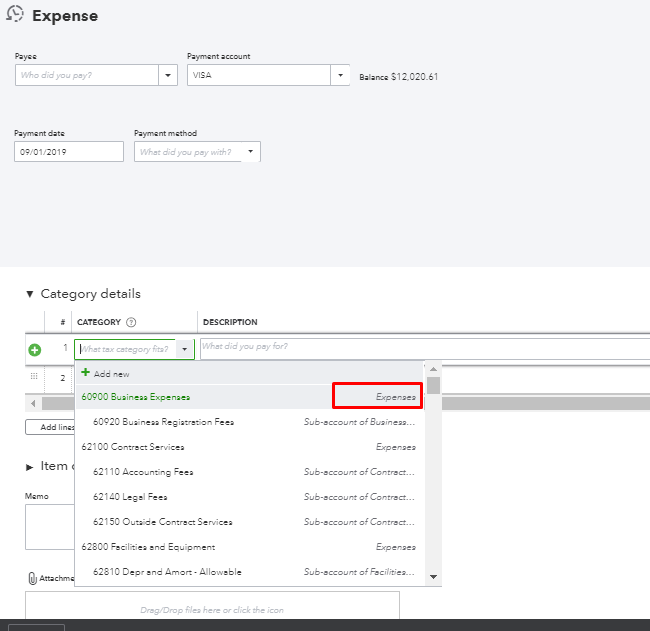The height and width of the screenshot is (631, 650).
Task: Click the row 2 drag handle icon
Action: (35, 377)
